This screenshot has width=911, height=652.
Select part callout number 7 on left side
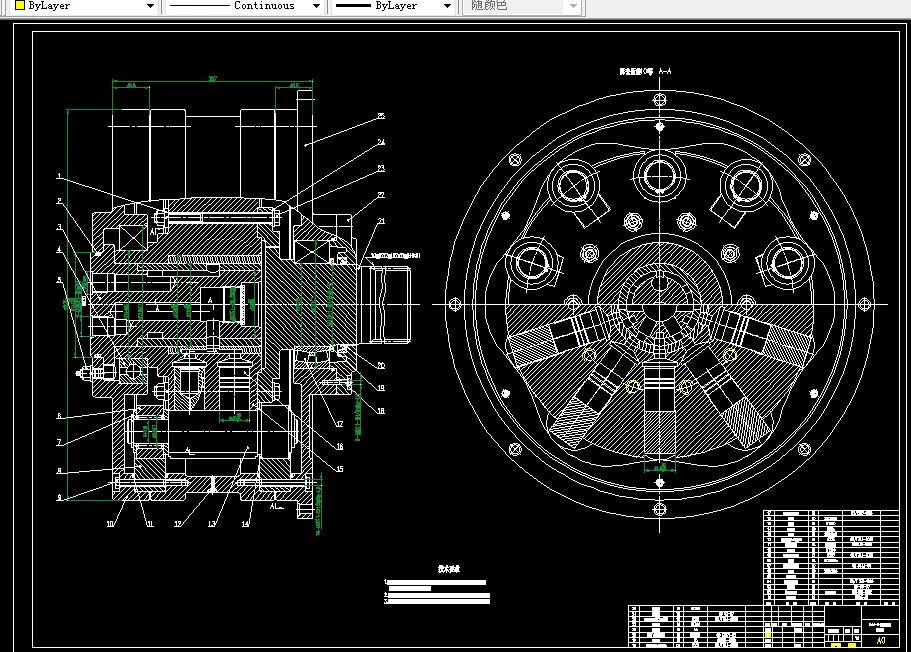pyautogui.click(x=59, y=443)
